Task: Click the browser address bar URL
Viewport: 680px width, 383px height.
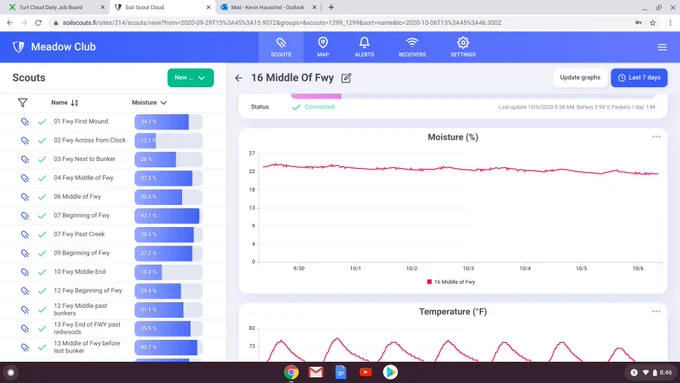Action: pos(282,23)
